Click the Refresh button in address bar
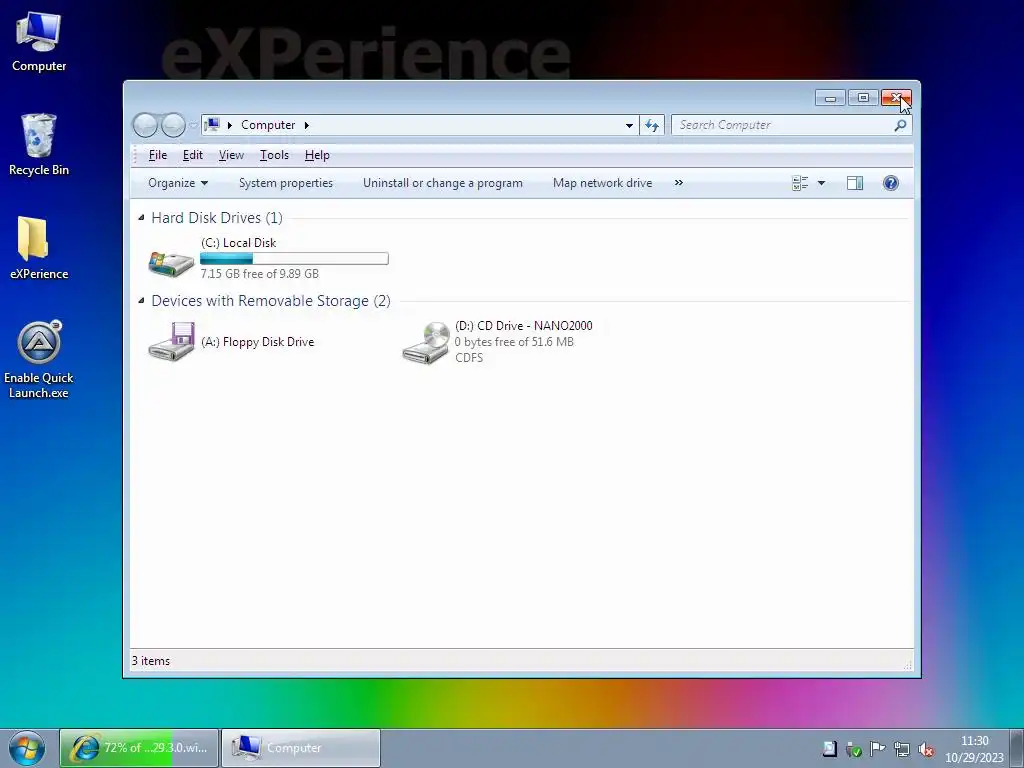 (652, 125)
